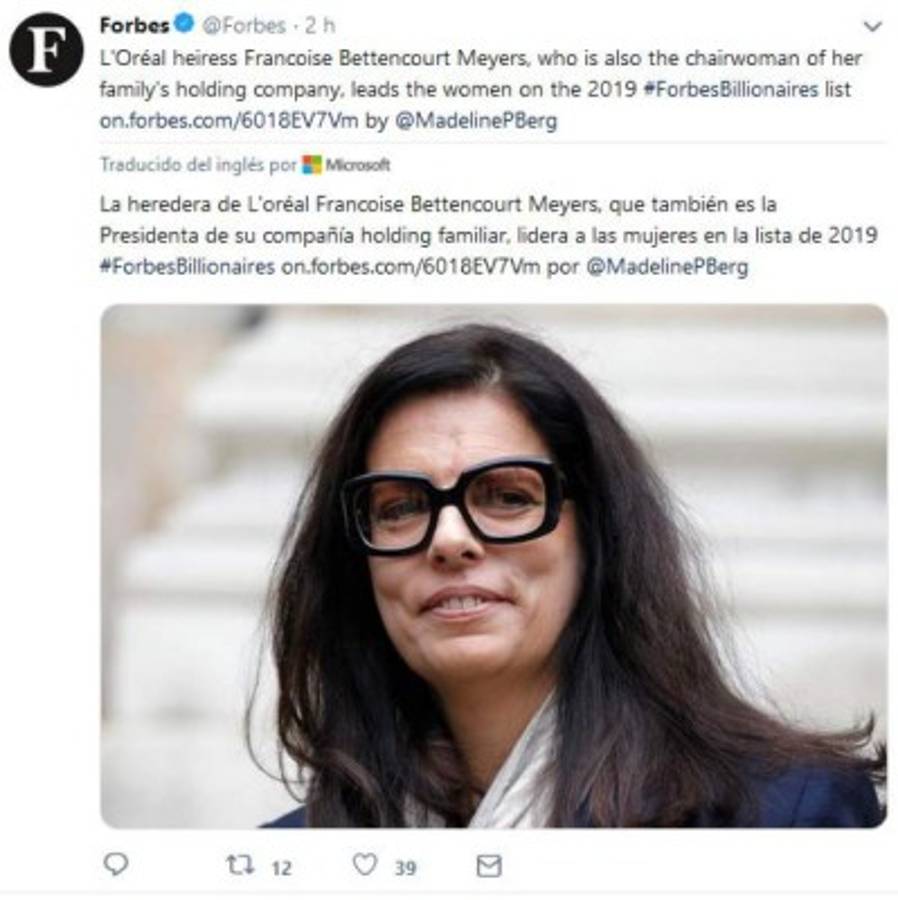
Task: Click the reply speech bubble icon
Action: click(x=116, y=865)
